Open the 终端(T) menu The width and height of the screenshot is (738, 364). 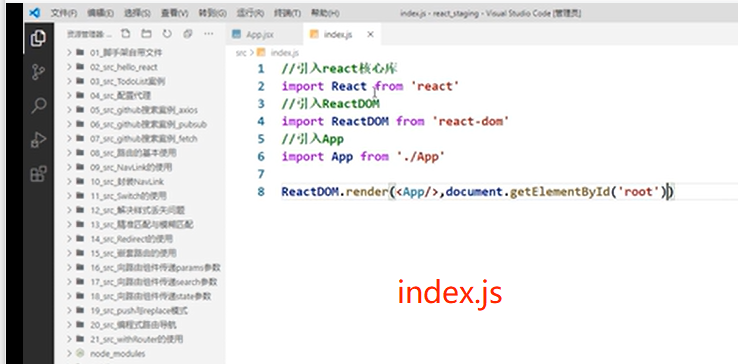pos(287,13)
